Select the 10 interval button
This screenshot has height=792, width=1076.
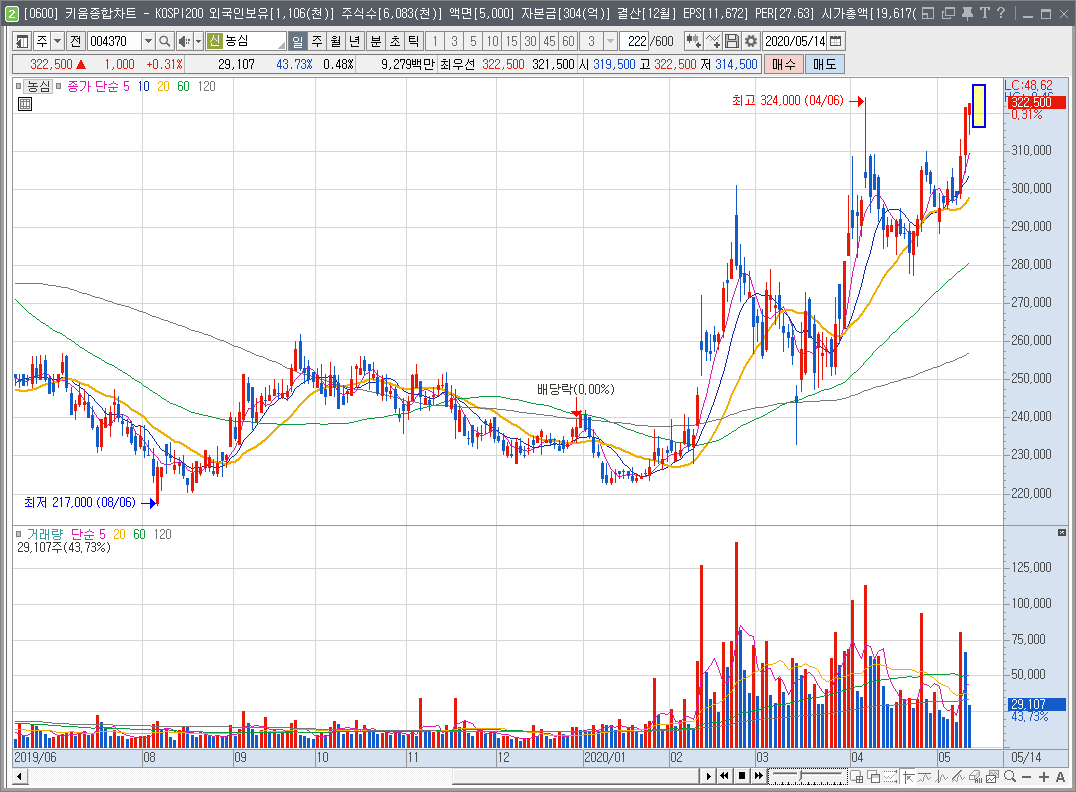click(x=492, y=41)
